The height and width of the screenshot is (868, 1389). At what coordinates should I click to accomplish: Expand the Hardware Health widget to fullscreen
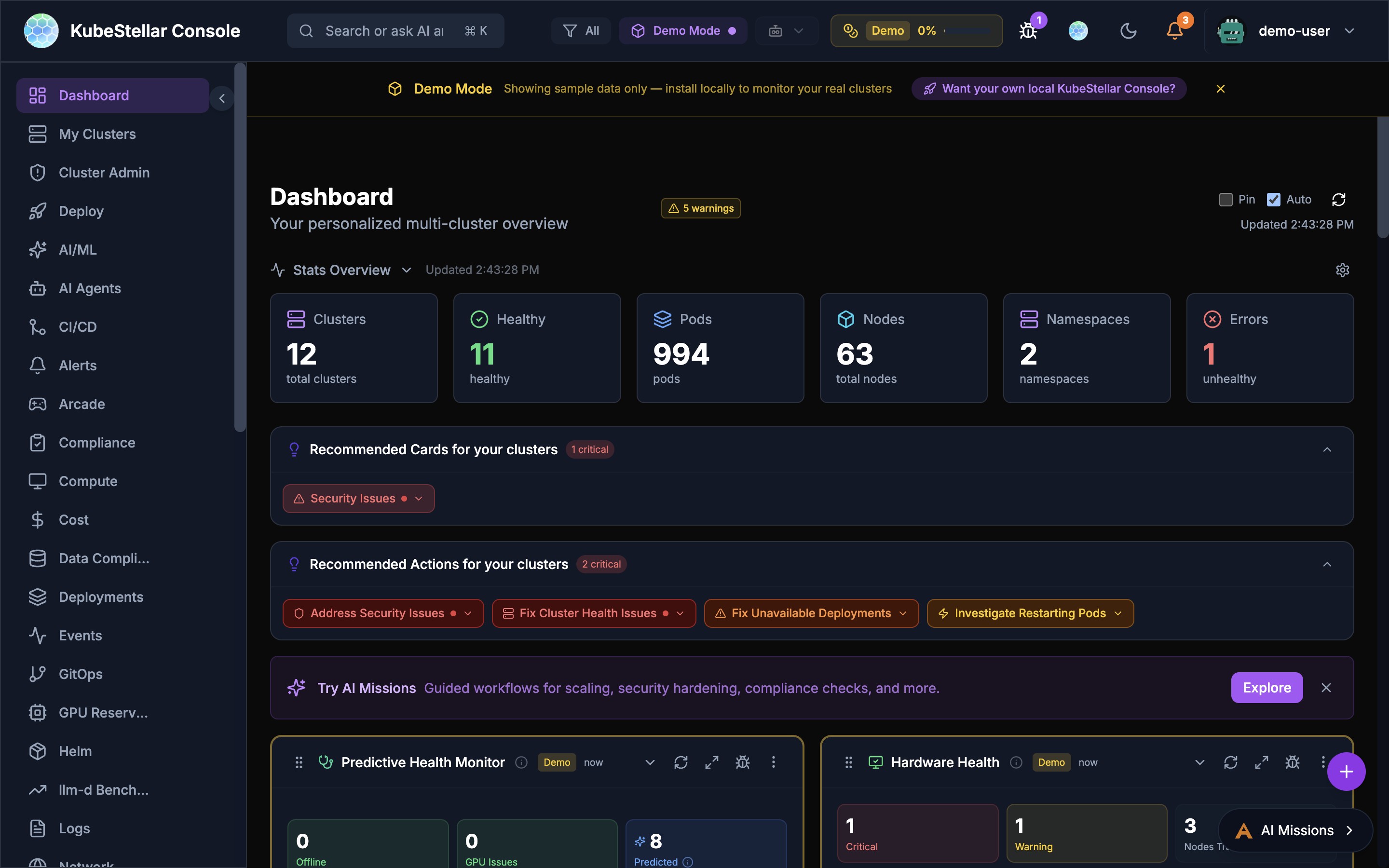click(x=1262, y=762)
